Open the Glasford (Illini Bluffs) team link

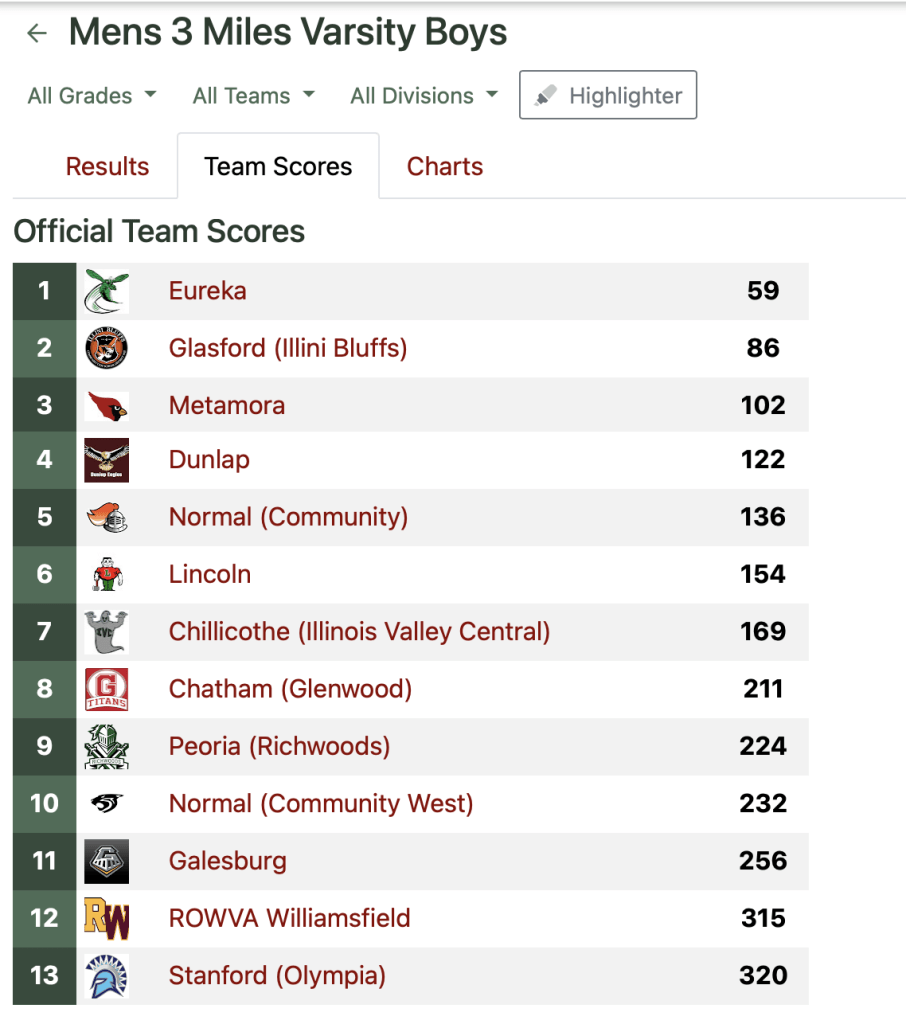coord(288,348)
